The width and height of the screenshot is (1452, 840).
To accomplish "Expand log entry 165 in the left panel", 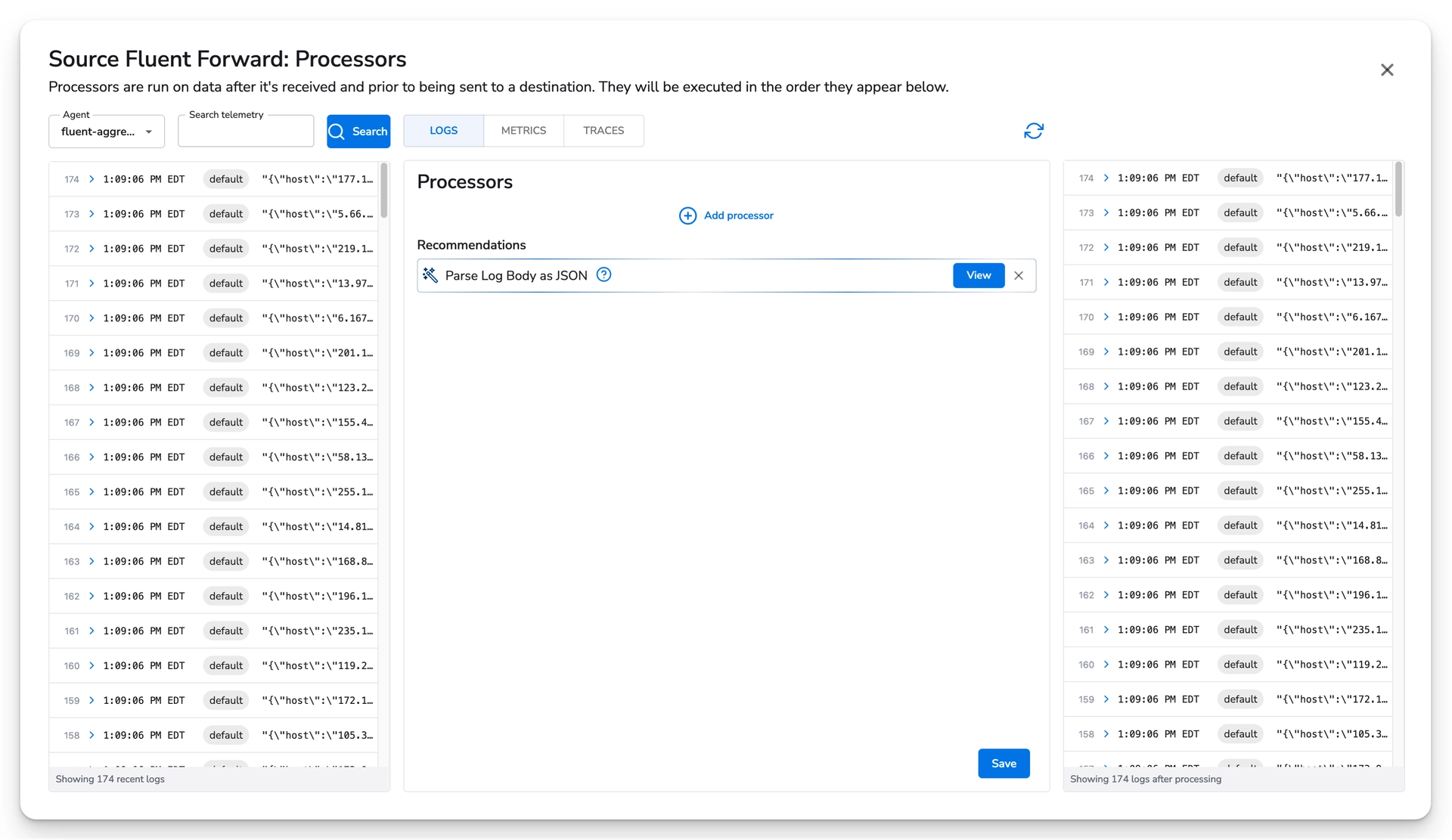I will [x=91, y=491].
